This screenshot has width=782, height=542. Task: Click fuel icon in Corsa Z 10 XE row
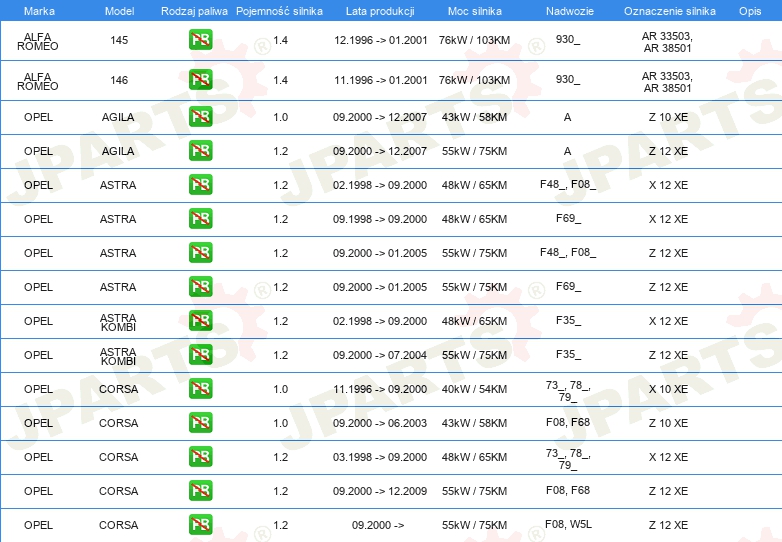200,423
